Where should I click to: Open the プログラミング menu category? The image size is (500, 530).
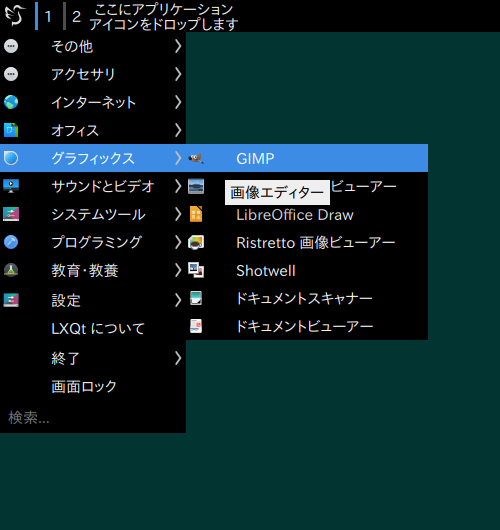coord(93,242)
